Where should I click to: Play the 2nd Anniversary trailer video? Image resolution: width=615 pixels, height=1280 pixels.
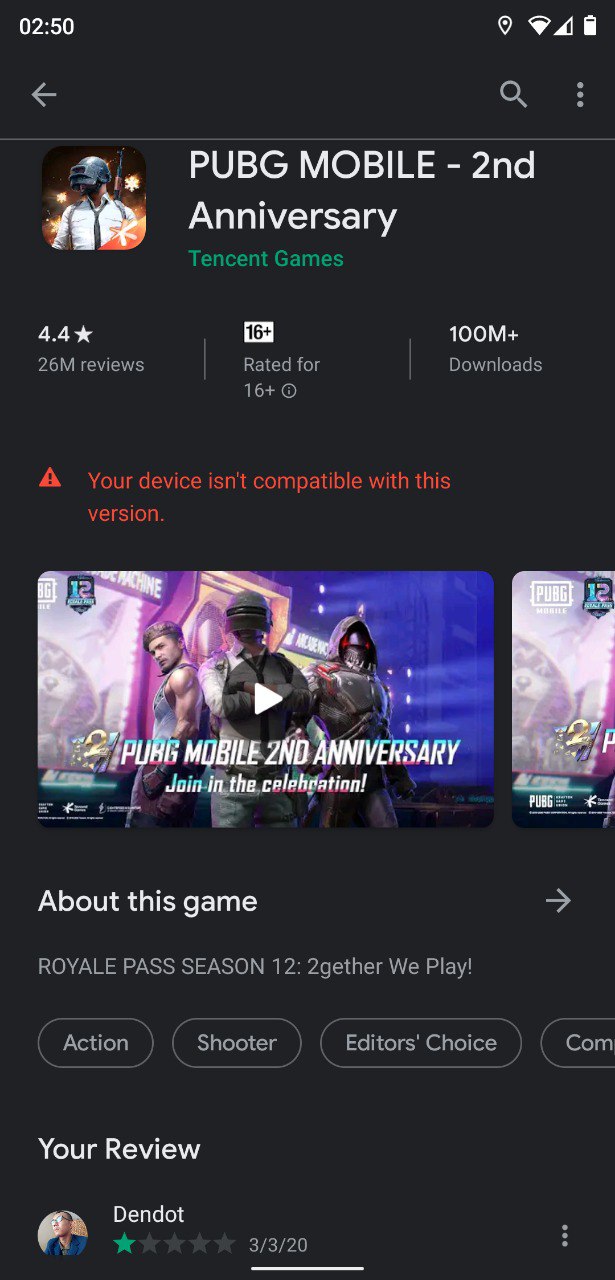(266, 699)
